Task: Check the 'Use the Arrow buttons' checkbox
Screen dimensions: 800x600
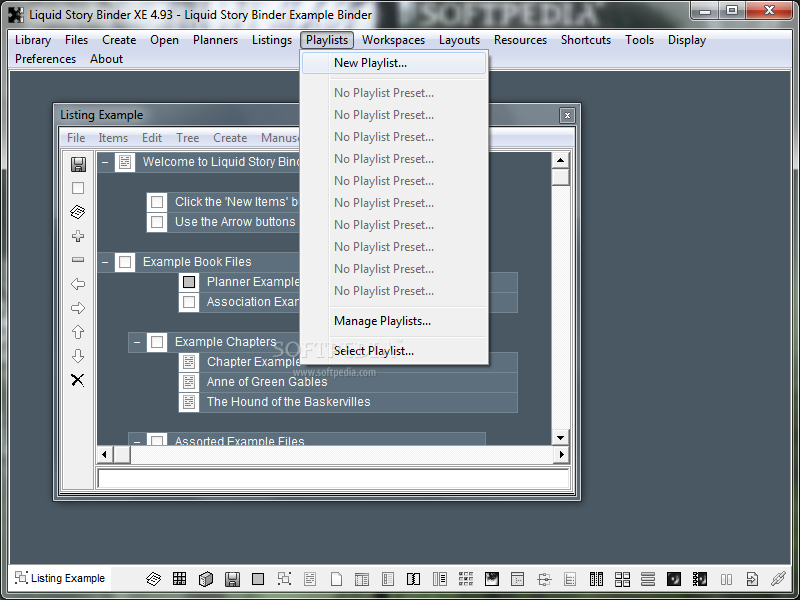Action: (157, 222)
